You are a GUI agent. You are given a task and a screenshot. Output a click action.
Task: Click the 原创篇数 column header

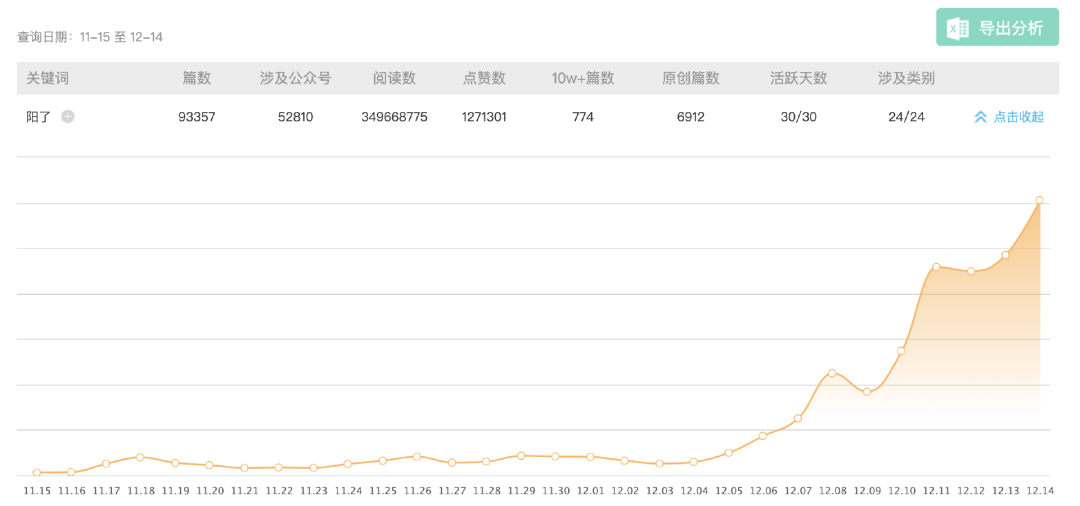[691, 78]
